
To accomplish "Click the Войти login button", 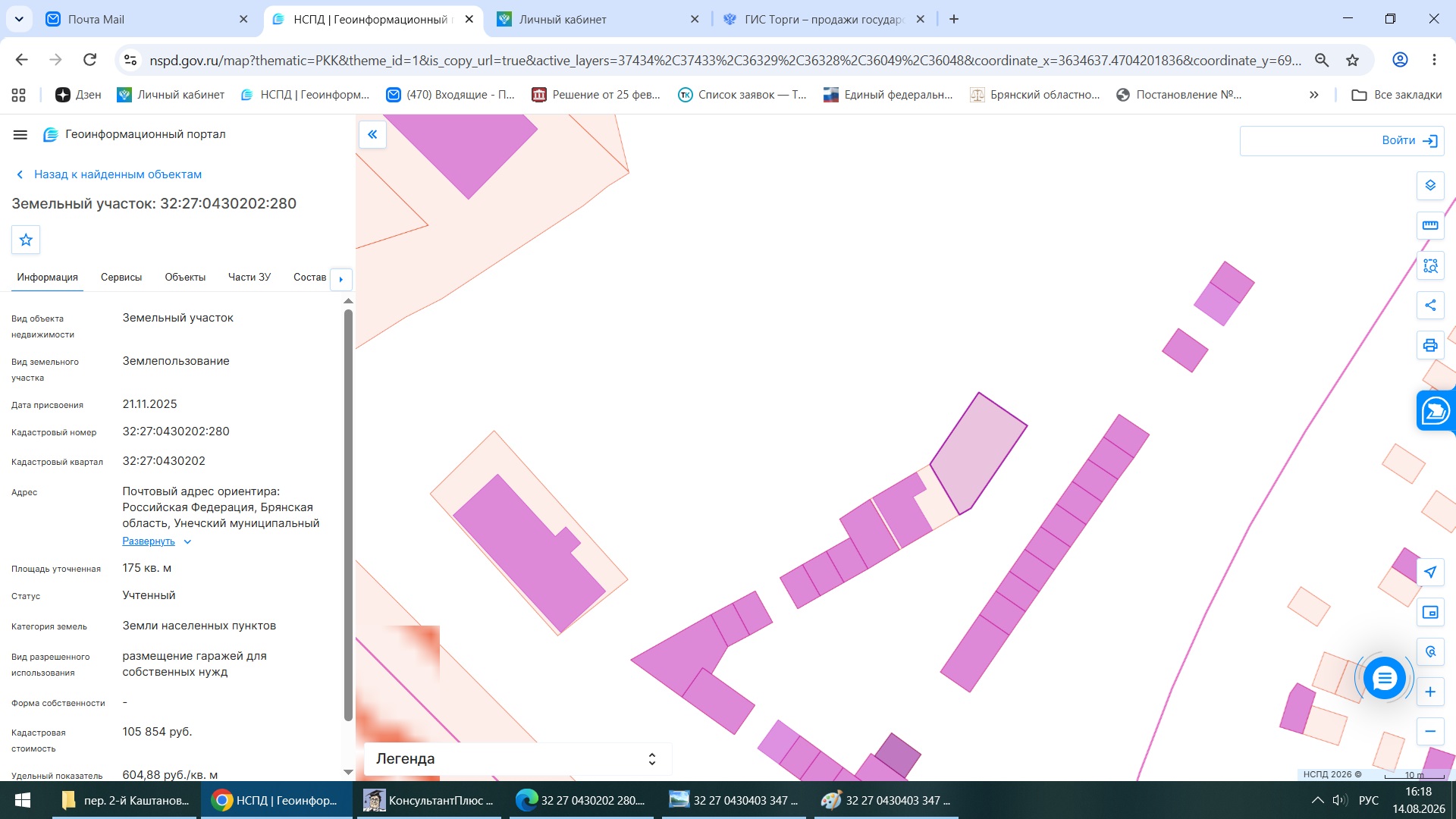I will (1409, 140).
